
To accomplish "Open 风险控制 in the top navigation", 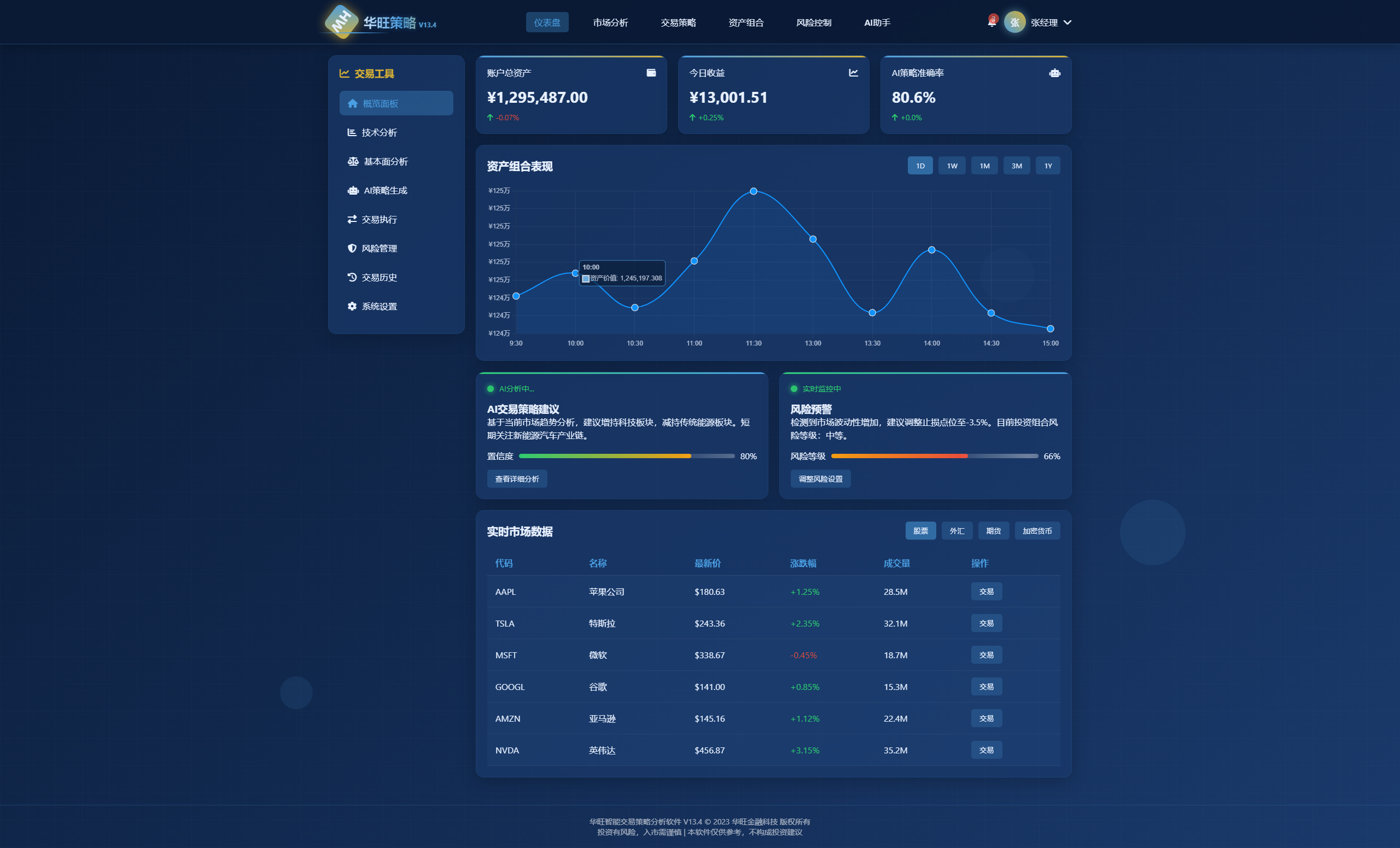I will tap(813, 22).
